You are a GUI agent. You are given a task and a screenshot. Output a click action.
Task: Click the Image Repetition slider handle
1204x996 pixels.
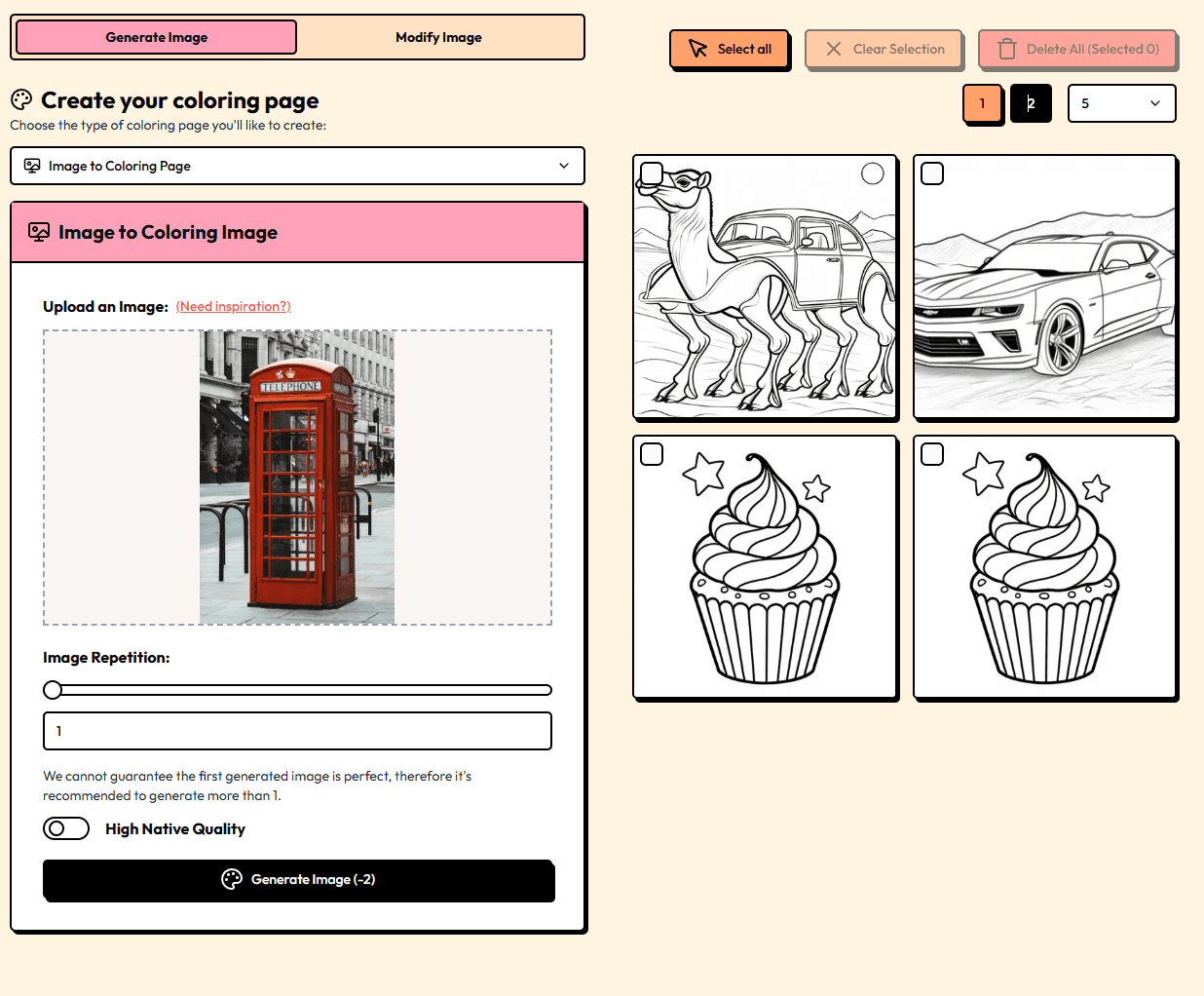point(53,690)
